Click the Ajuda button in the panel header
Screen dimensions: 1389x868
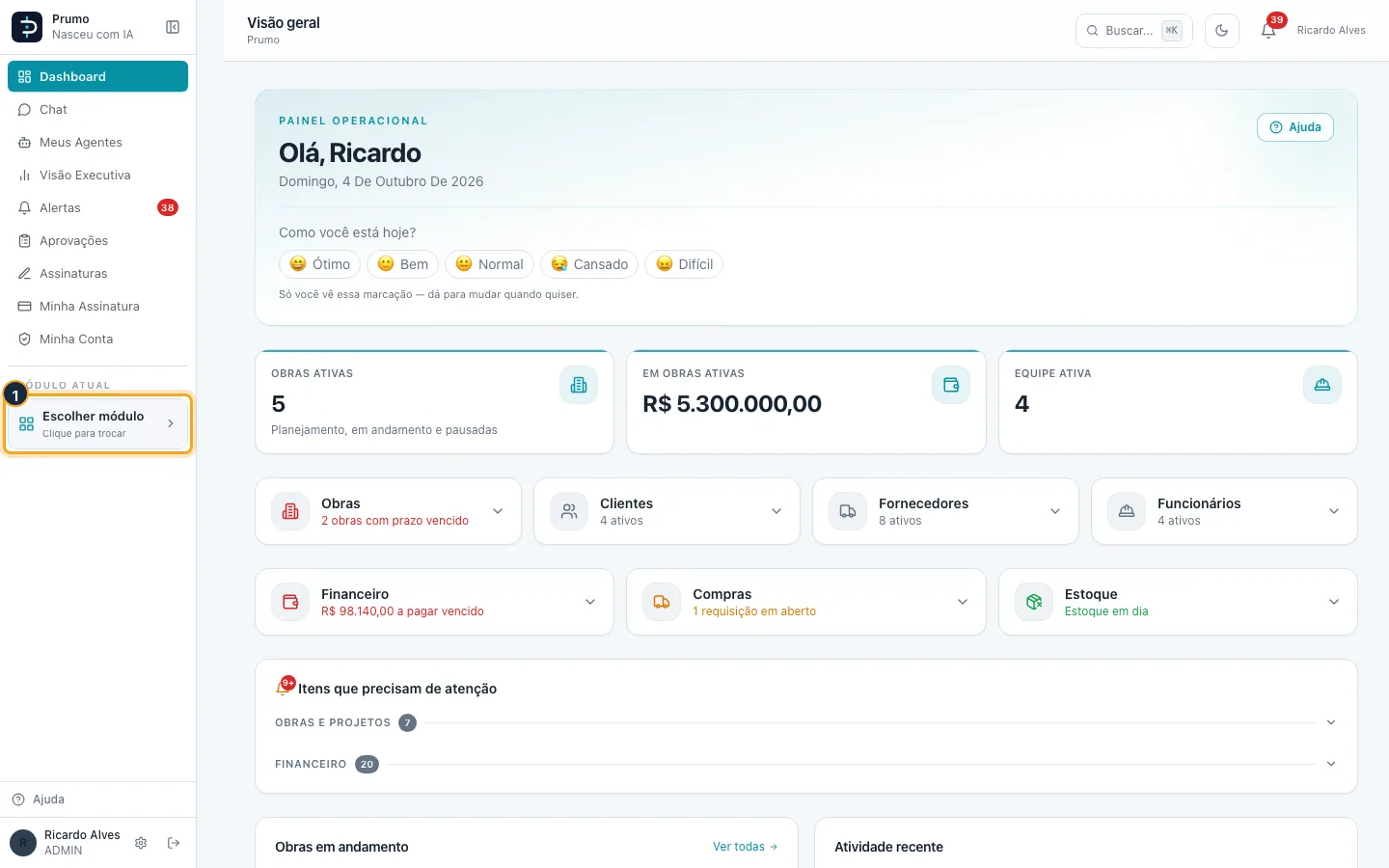tap(1295, 127)
